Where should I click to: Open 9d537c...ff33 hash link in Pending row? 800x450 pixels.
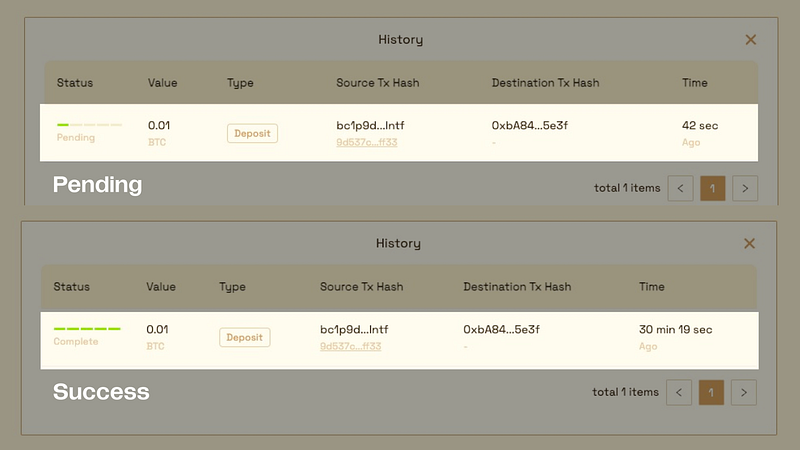(x=366, y=142)
